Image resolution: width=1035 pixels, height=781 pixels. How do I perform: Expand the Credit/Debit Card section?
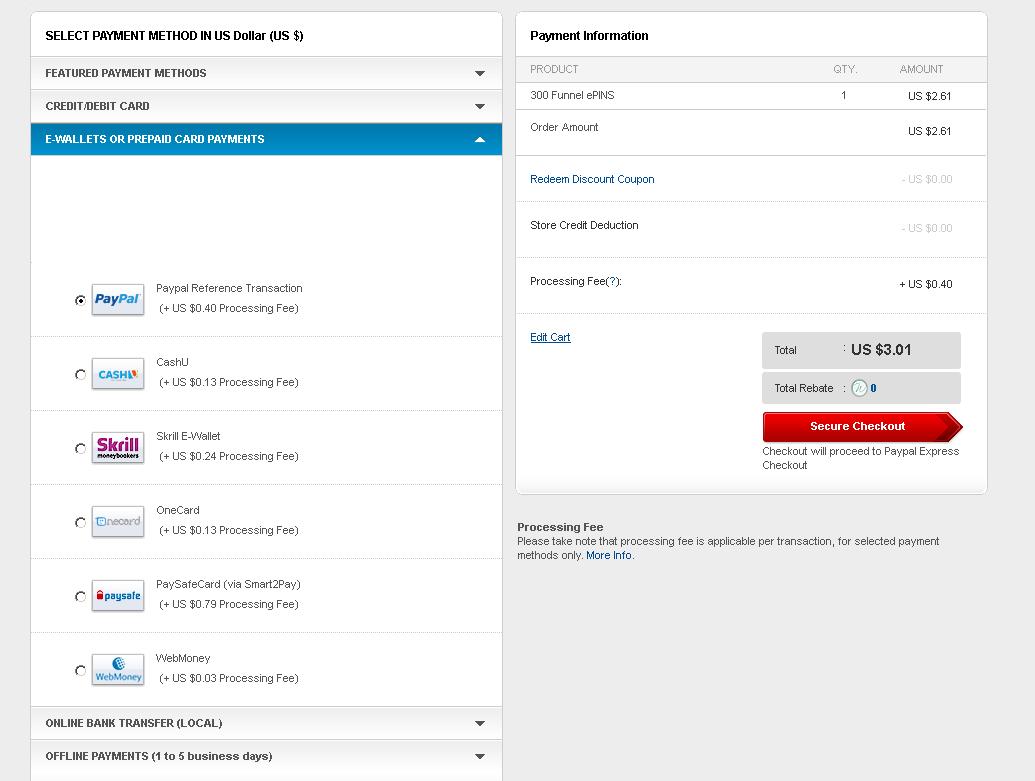click(266, 106)
